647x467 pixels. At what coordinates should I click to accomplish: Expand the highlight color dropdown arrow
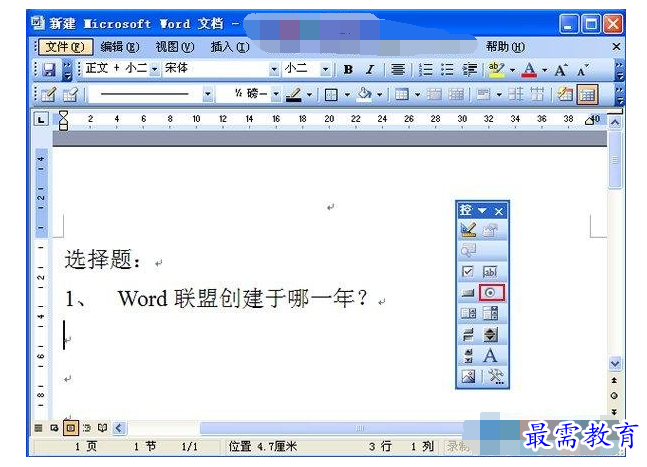512,70
